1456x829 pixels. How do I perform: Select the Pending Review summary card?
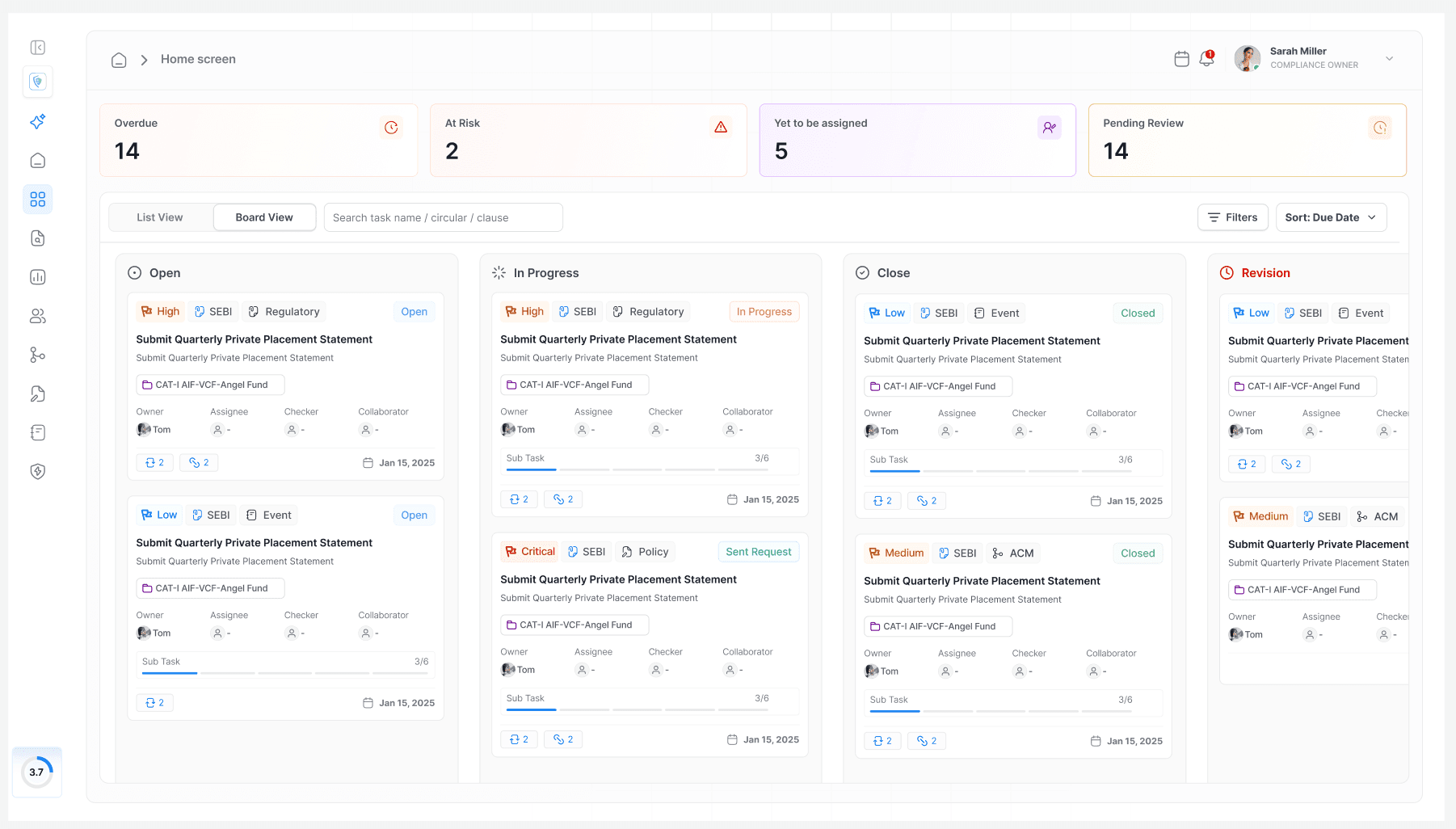coord(1247,140)
